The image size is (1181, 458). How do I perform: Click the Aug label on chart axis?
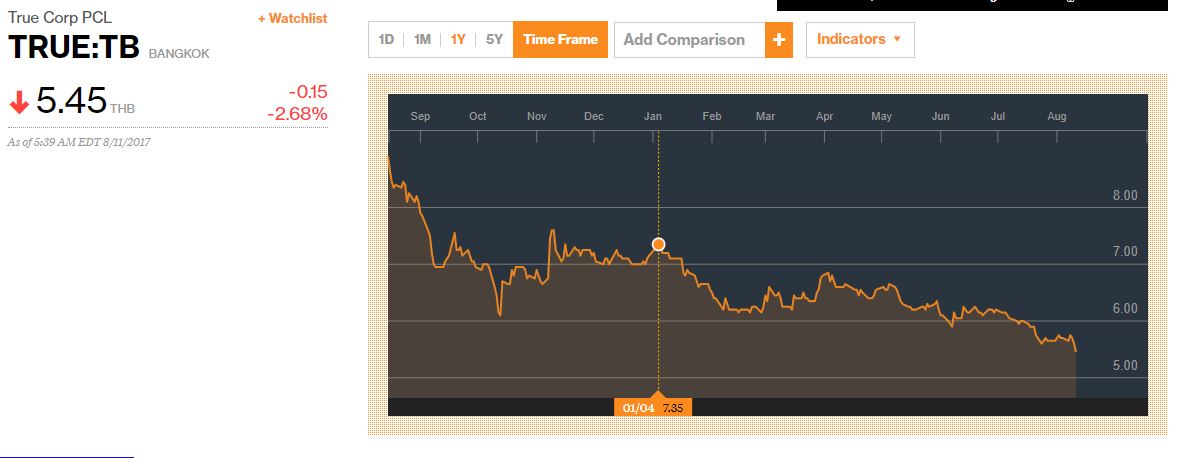(1056, 117)
